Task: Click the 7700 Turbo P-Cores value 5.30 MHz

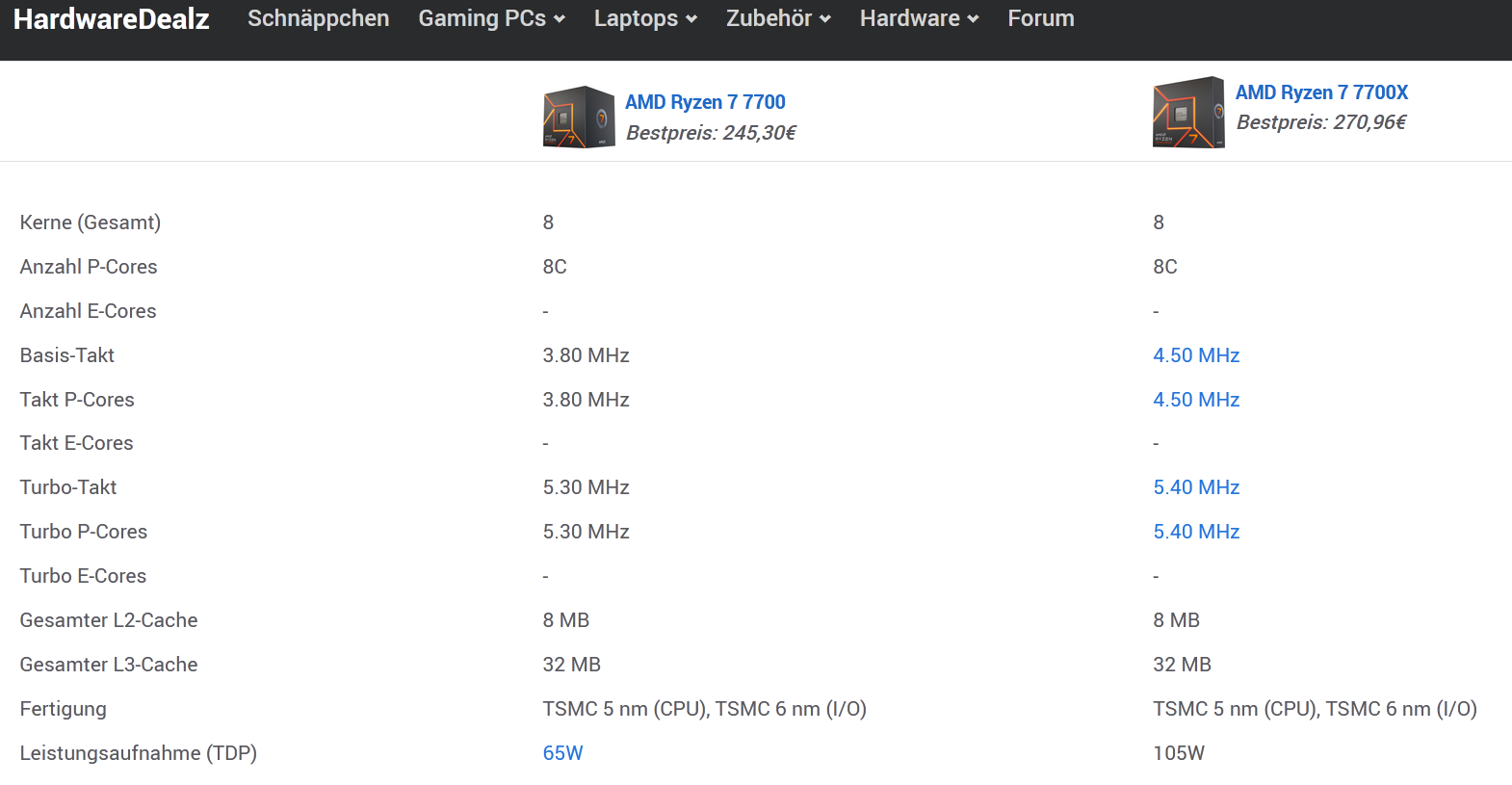Action: [586, 532]
